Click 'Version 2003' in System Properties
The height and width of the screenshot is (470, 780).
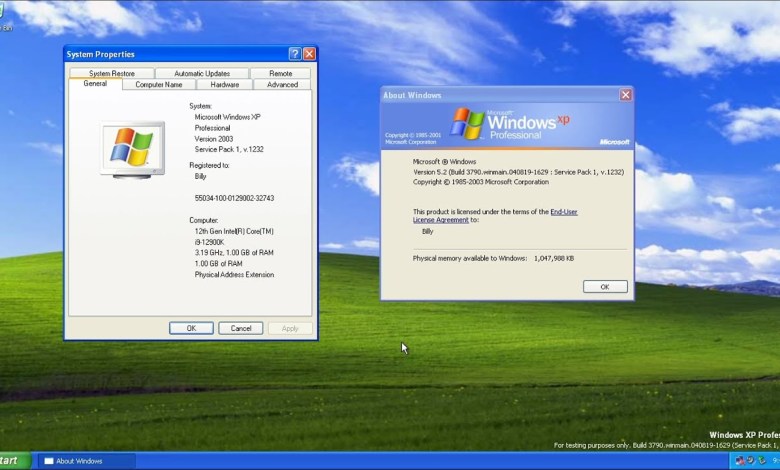pyautogui.click(x=214, y=139)
